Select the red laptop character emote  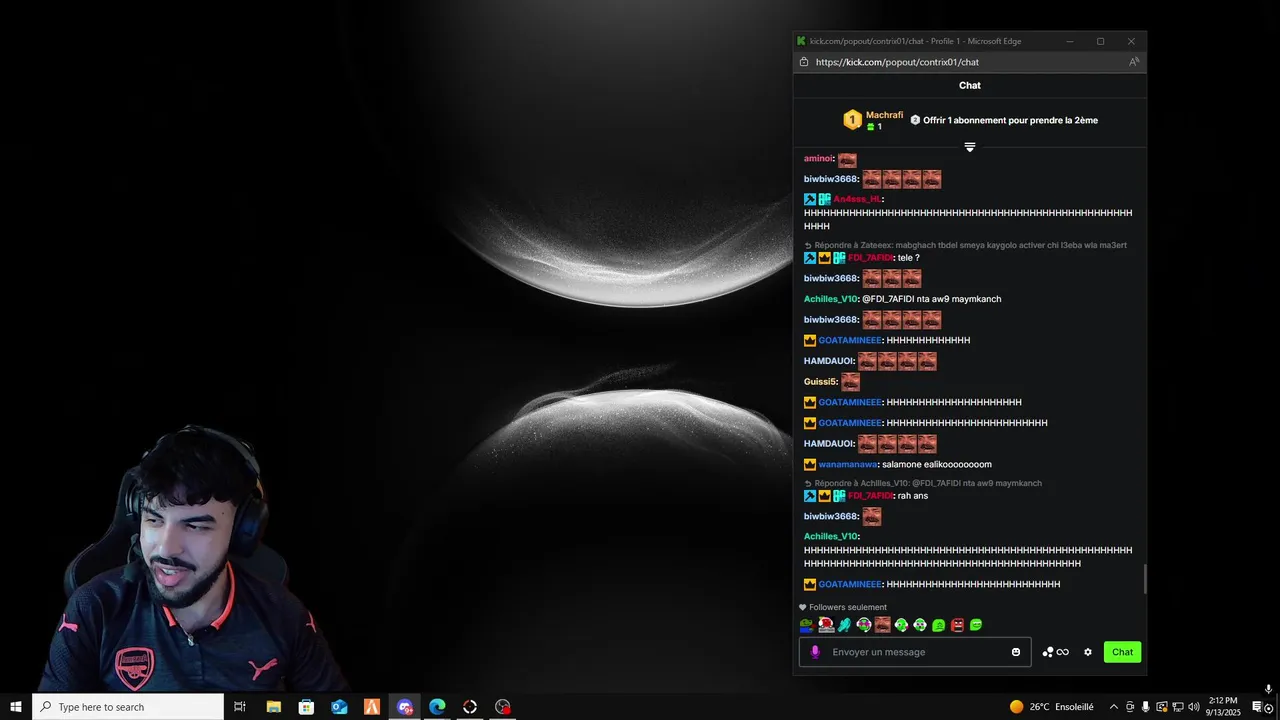click(x=826, y=625)
